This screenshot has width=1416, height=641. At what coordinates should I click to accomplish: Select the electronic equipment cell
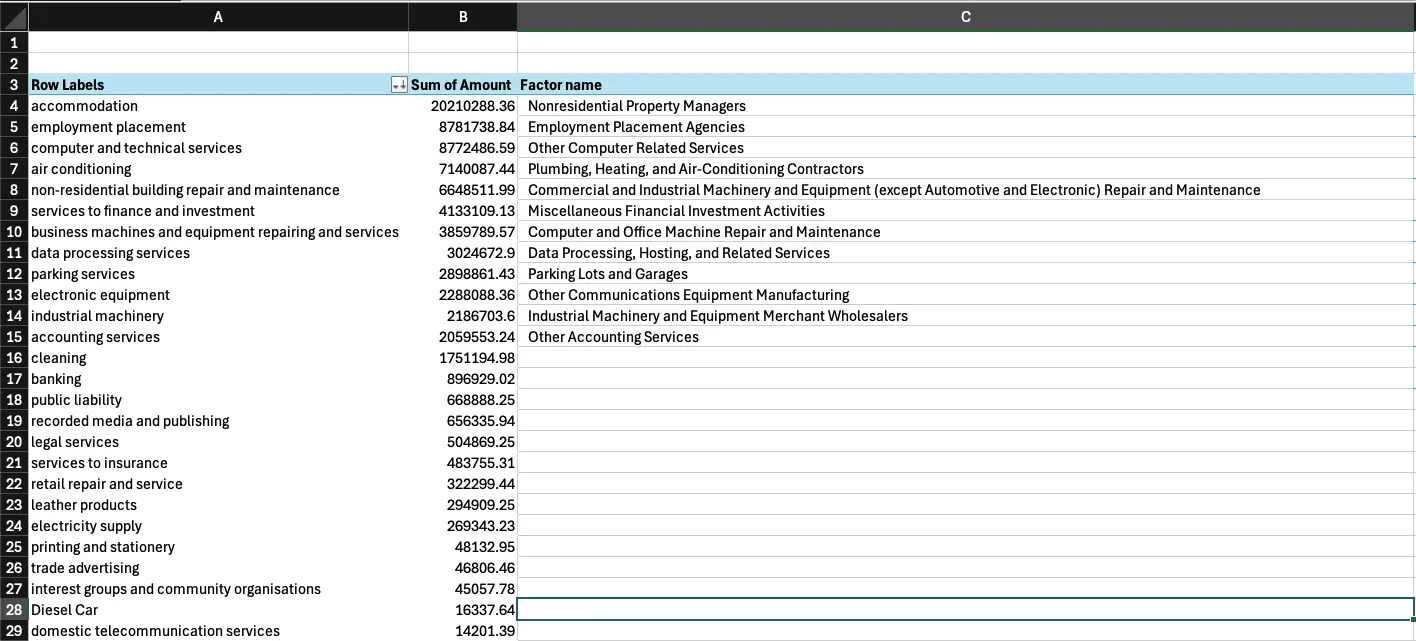(218, 295)
